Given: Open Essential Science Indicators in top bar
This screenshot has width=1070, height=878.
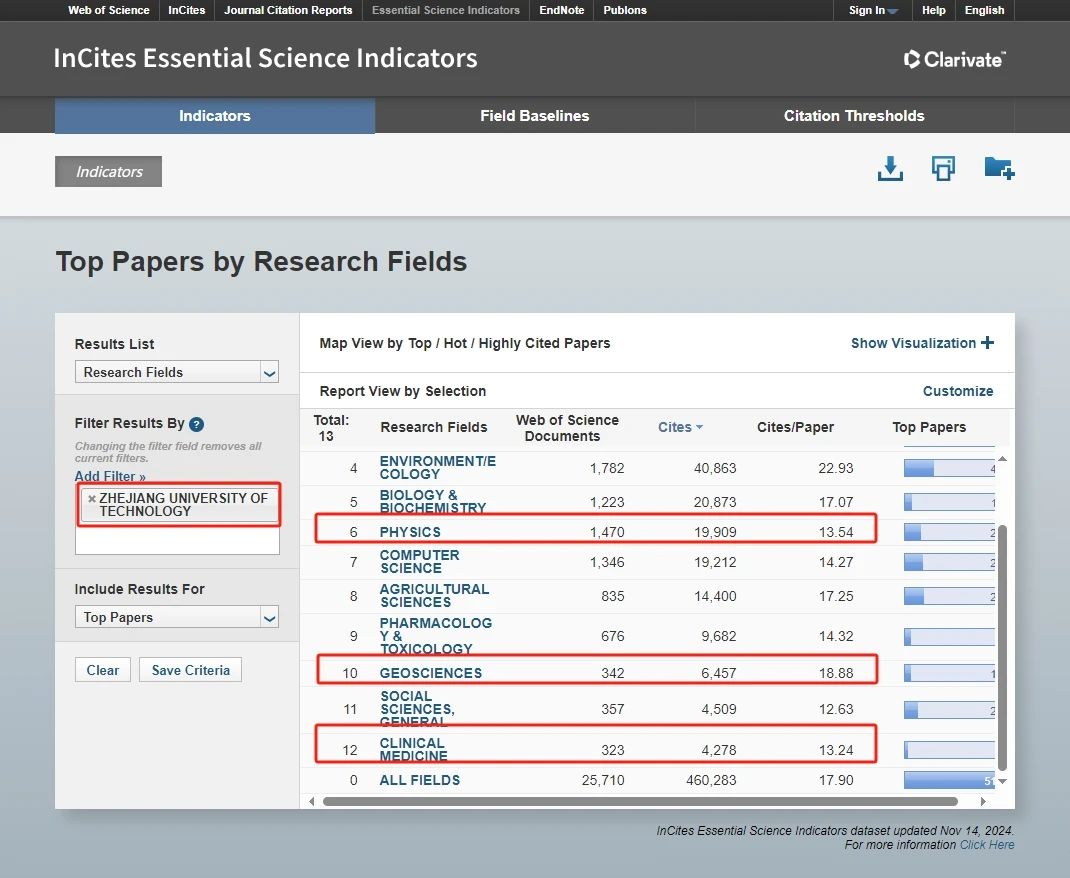Looking at the screenshot, I should coord(446,10).
